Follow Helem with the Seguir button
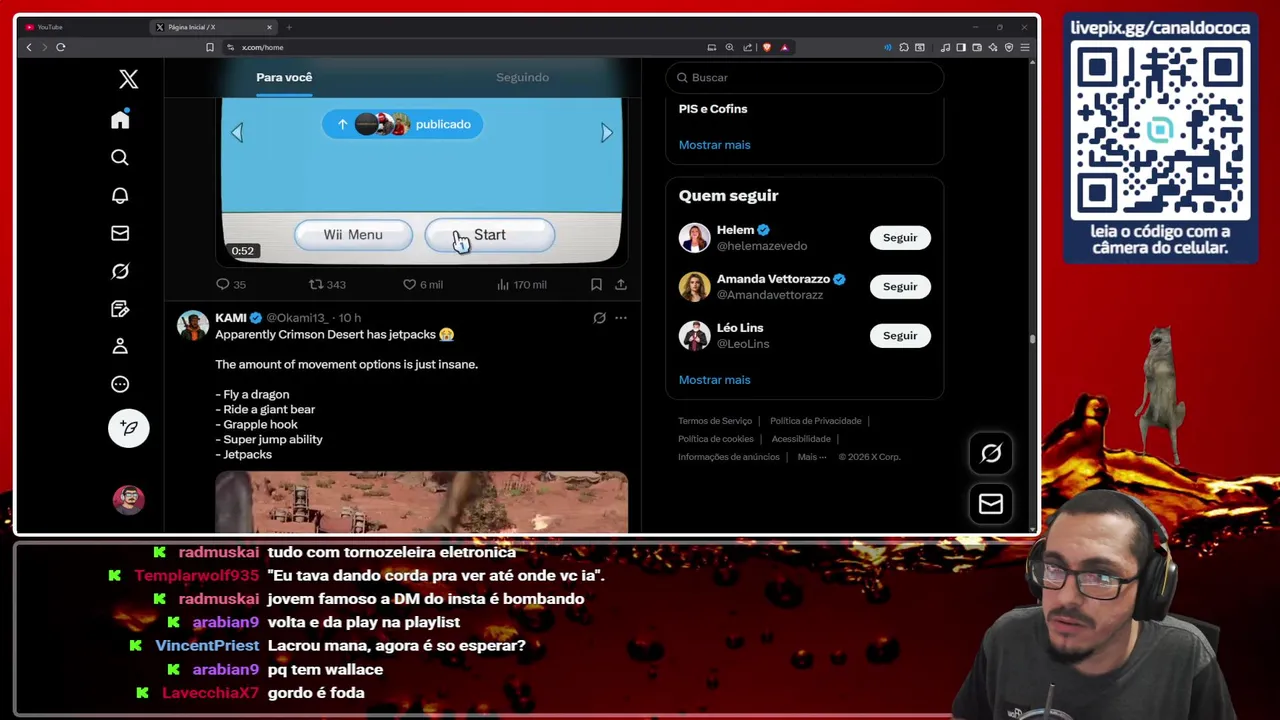The width and height of the screenshot is (1280, 720). [x=900, y=238]
